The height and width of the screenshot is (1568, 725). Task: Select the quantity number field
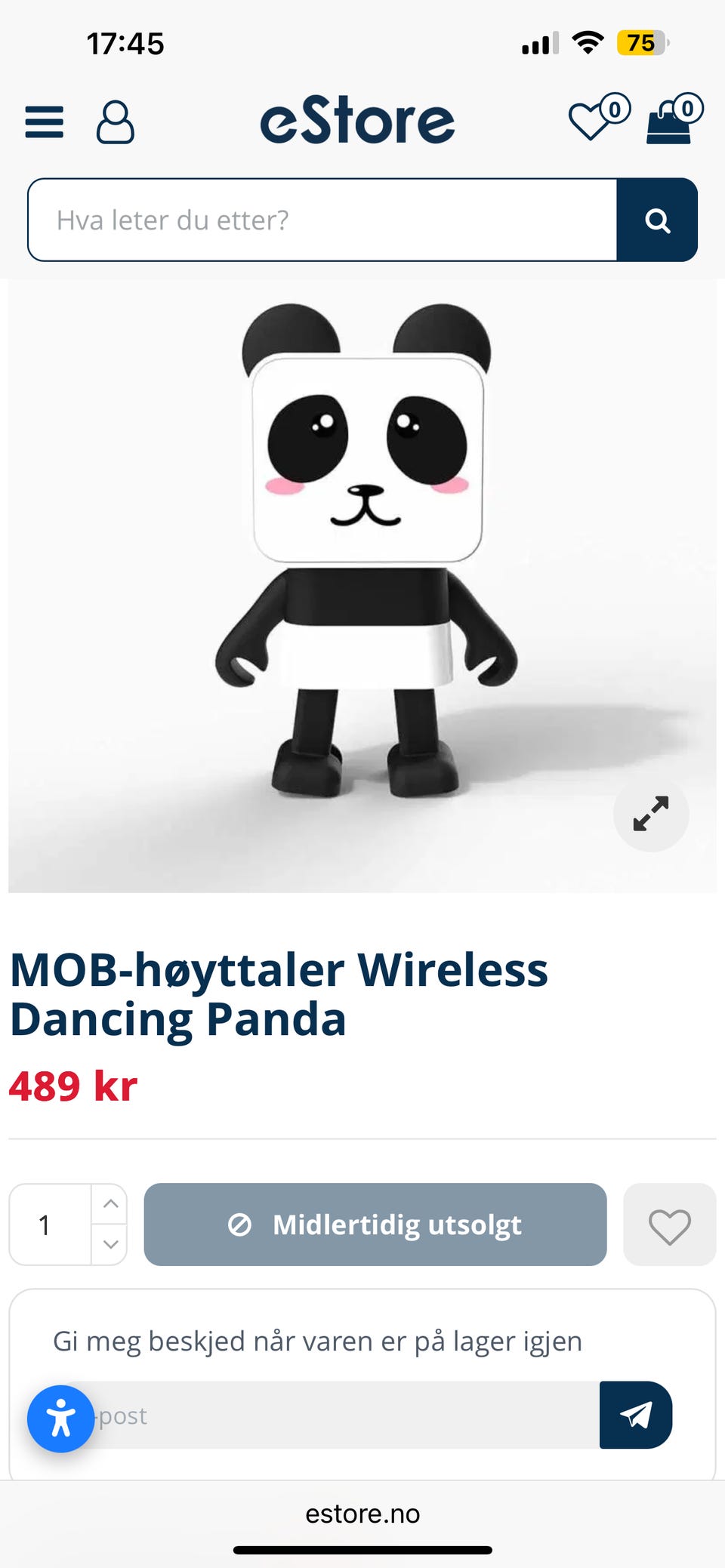[51, 1225]
